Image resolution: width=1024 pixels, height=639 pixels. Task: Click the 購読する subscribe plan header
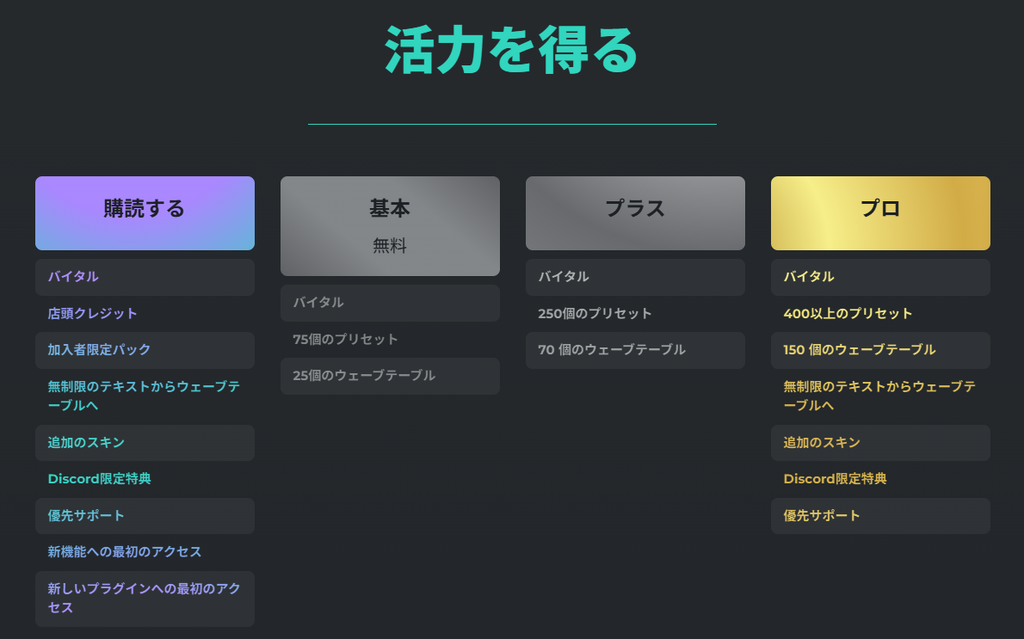[x=144, y=213]
